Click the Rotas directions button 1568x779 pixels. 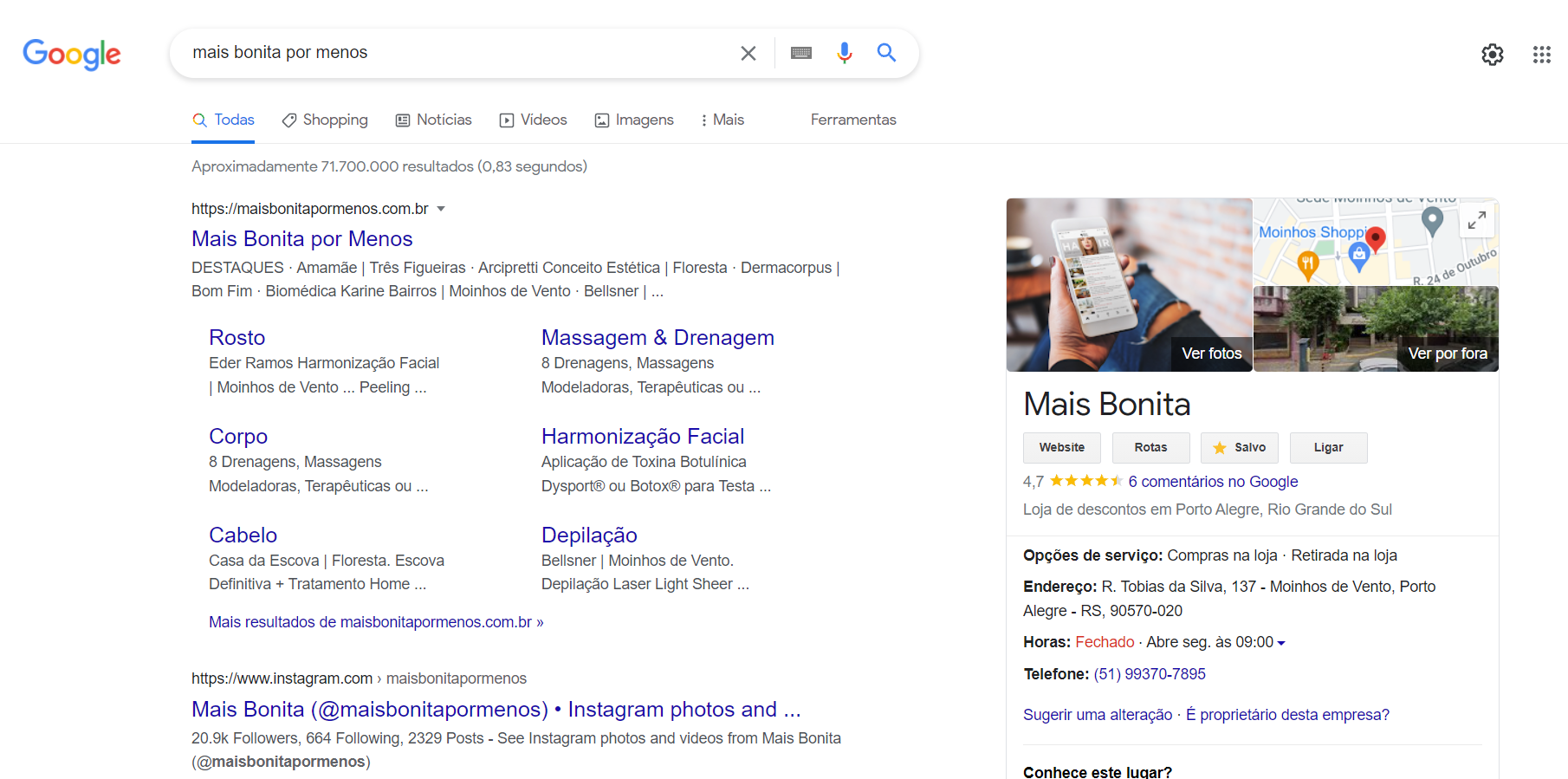1150,448
